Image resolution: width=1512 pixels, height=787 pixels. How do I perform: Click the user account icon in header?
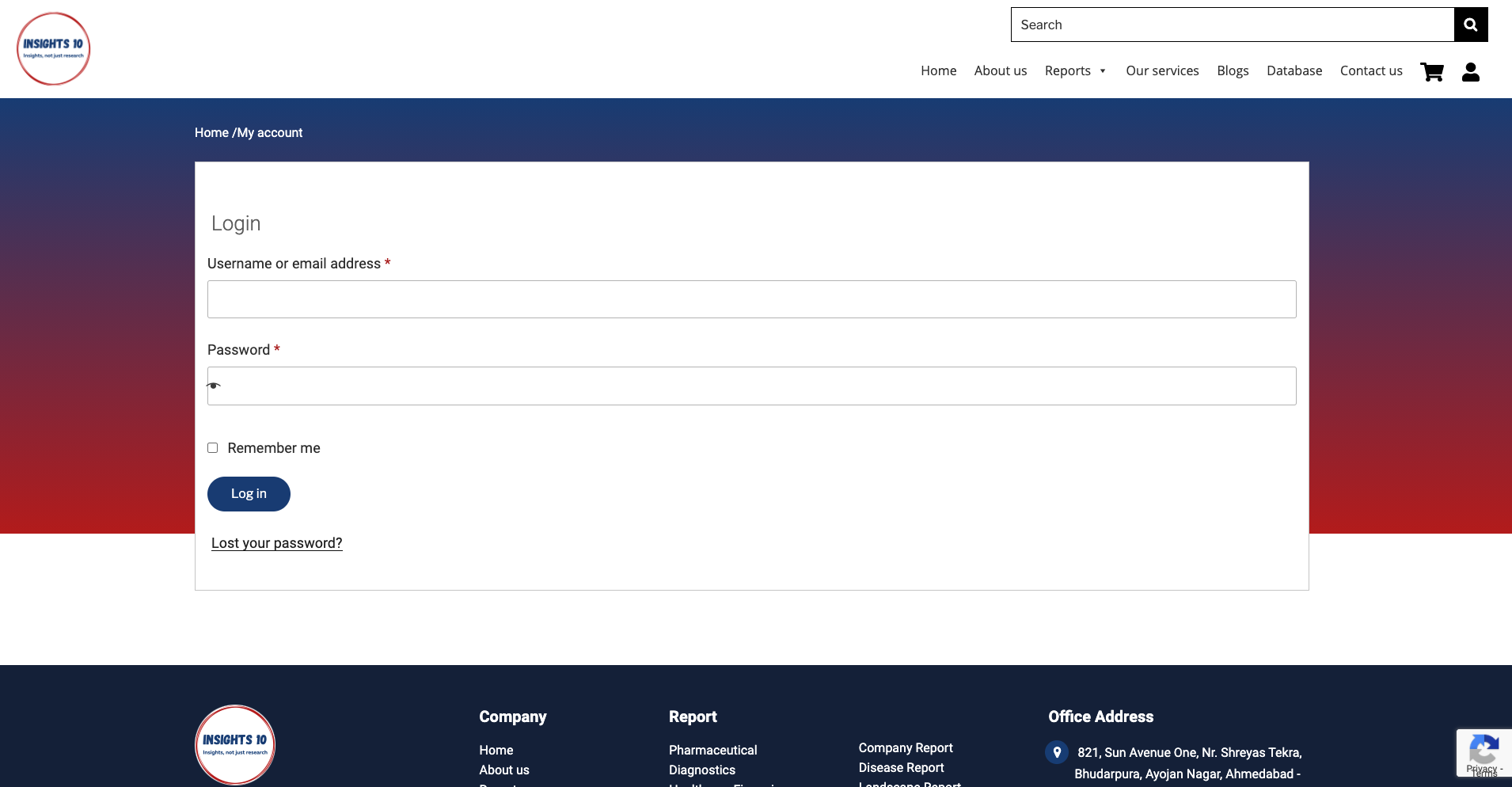1470,71
